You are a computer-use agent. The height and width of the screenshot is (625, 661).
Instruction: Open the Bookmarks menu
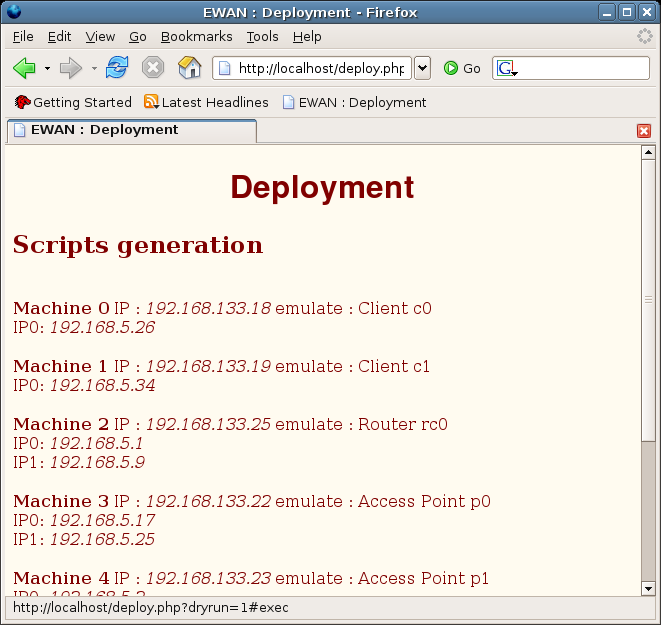tap(196, 37)
